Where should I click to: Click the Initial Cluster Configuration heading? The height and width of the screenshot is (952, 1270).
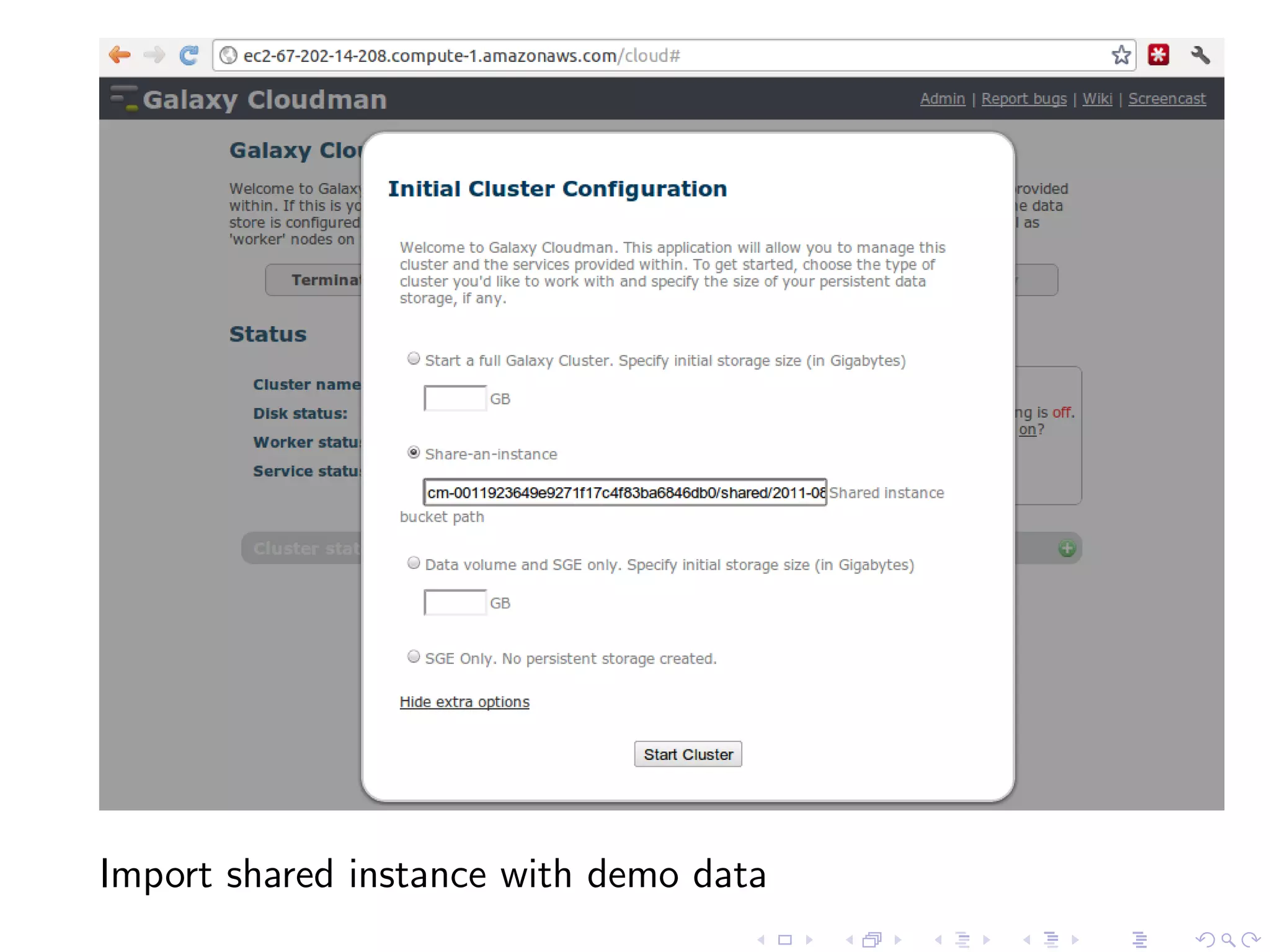557,188
